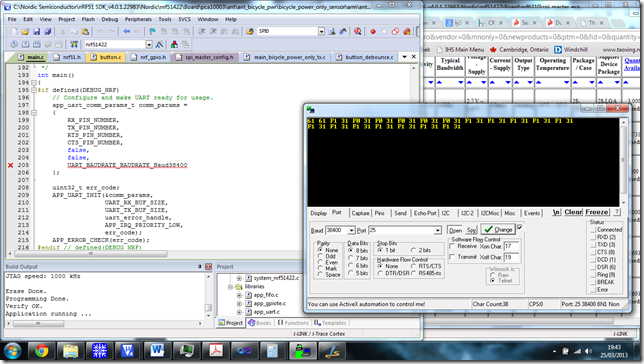Open Baud rate dropdown

point(351,230)
